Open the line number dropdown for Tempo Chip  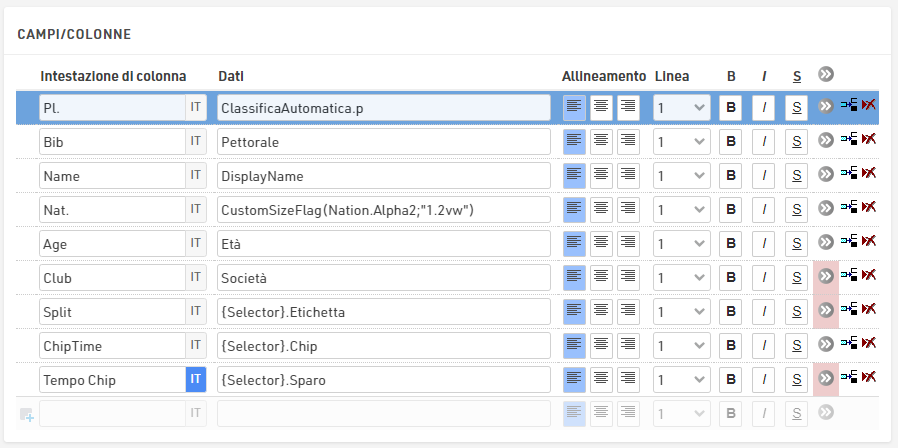point(682,380)
